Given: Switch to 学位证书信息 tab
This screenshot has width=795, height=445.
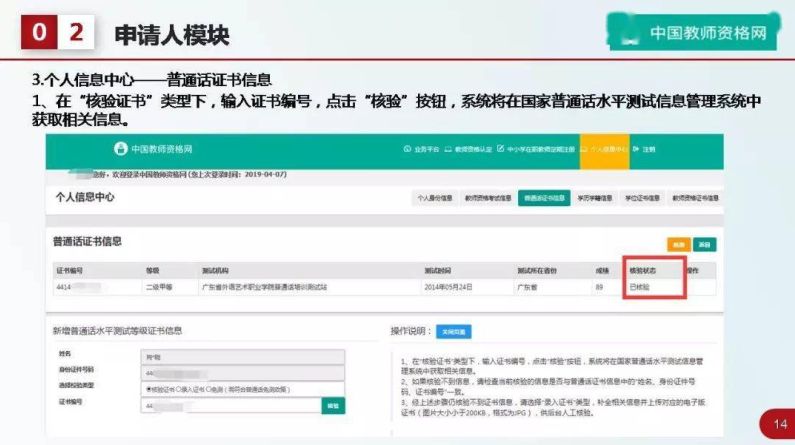Looking at the screenshot, I should [640, 198].
